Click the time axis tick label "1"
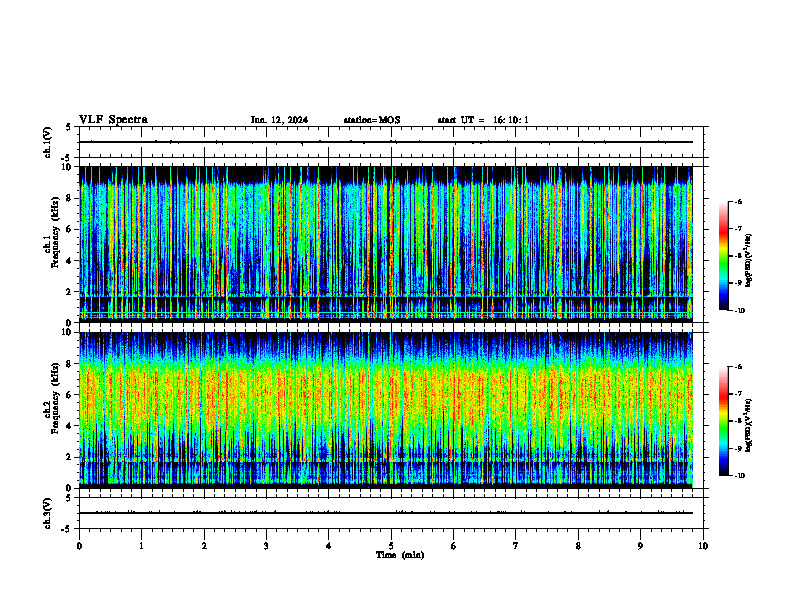Viewport: 792px width, 612px height. click(x=141, y=546)
